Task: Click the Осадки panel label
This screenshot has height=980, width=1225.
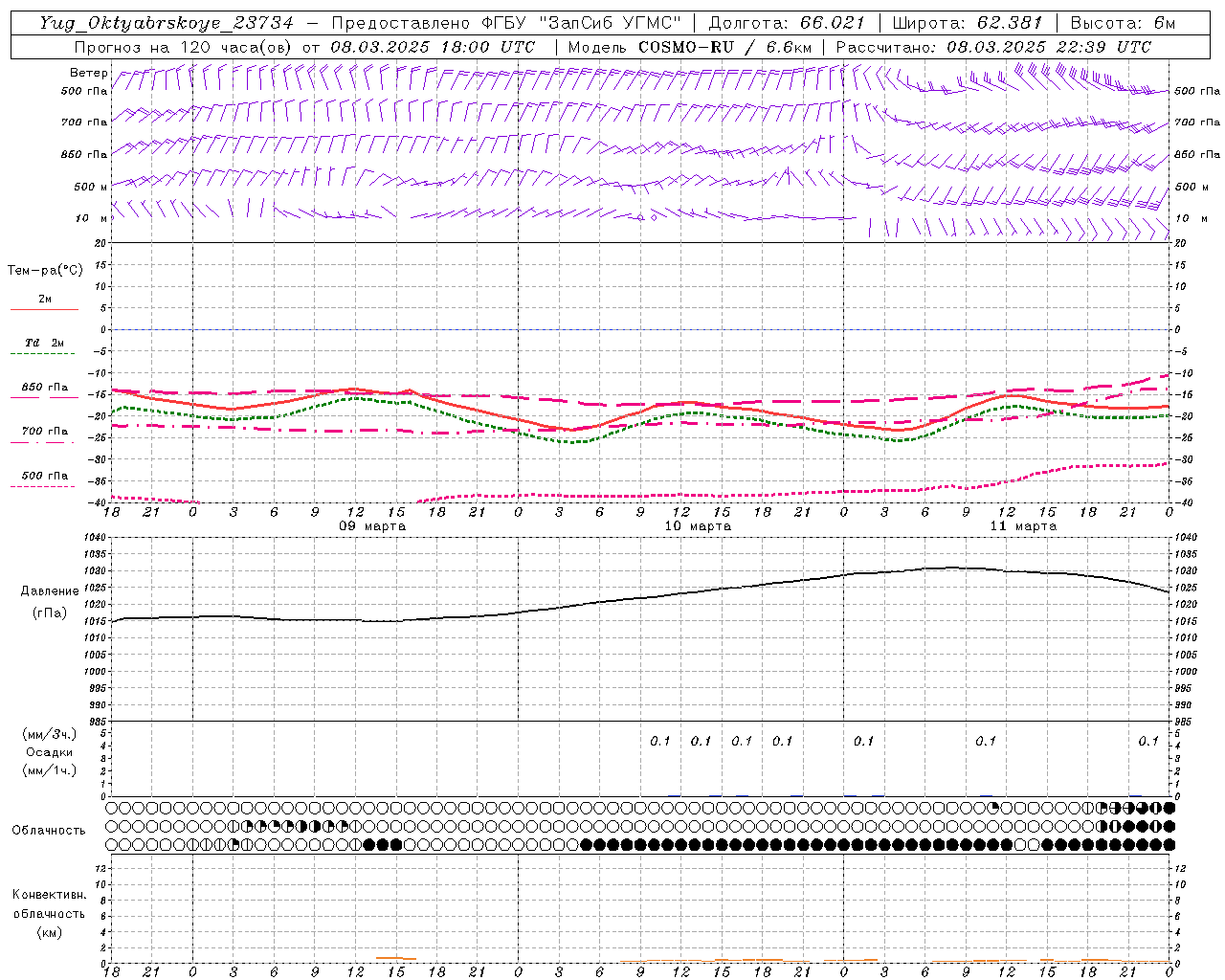Action: coord(50,752)
